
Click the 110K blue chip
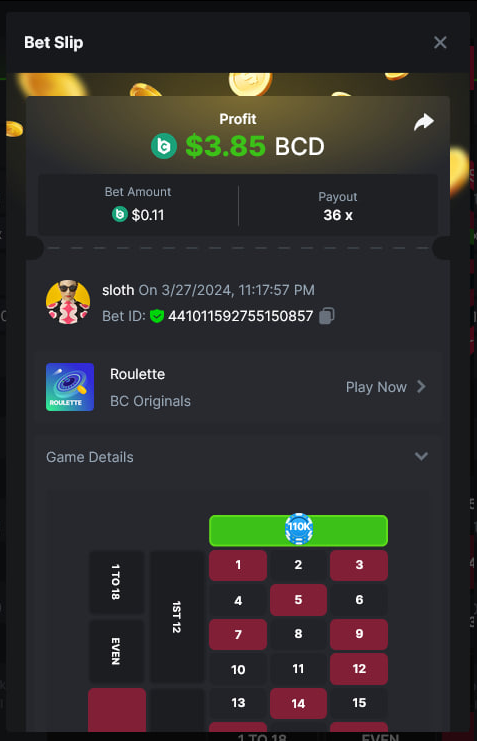point(299,529)
